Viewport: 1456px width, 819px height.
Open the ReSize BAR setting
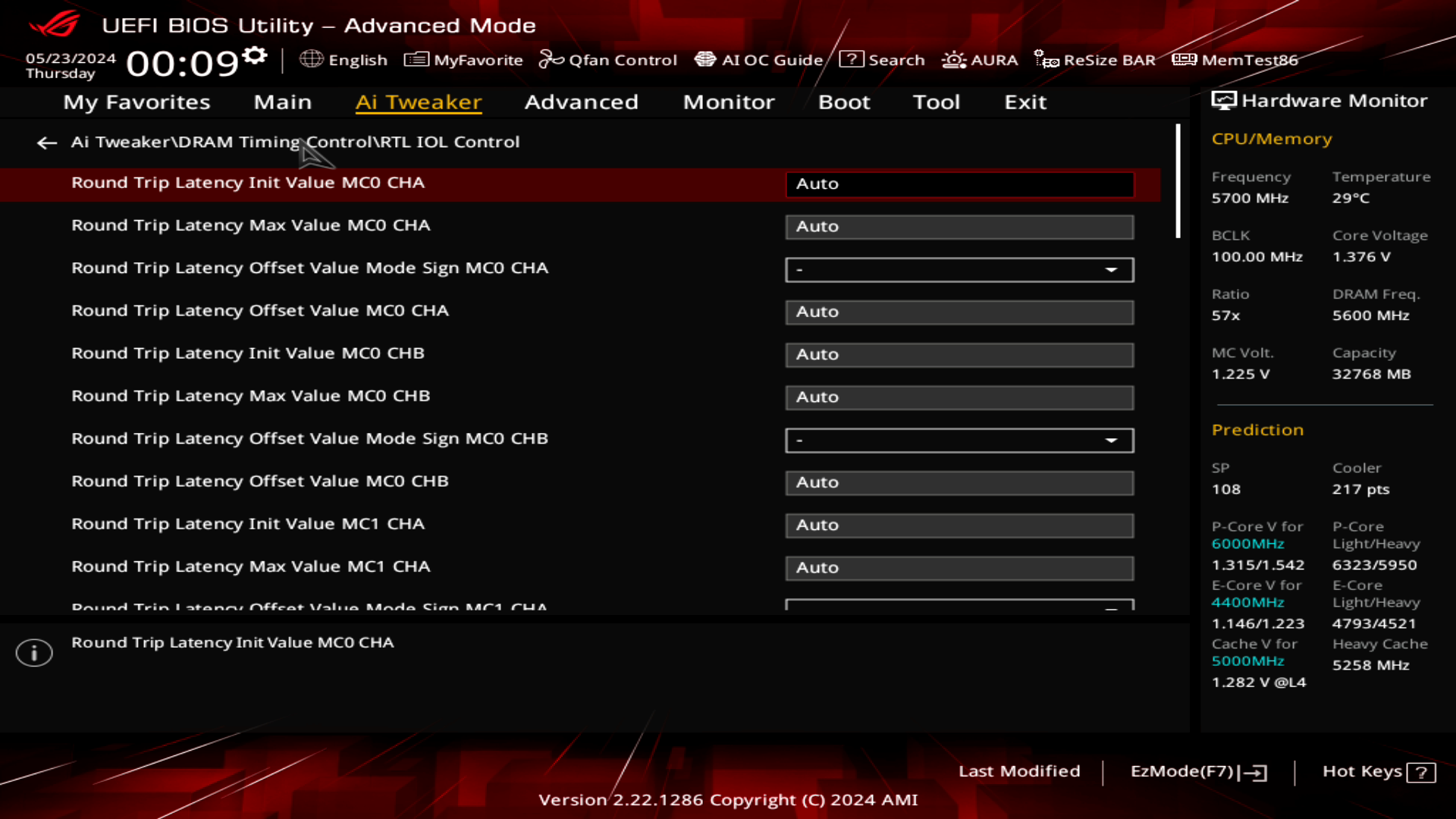(1098, 60)
